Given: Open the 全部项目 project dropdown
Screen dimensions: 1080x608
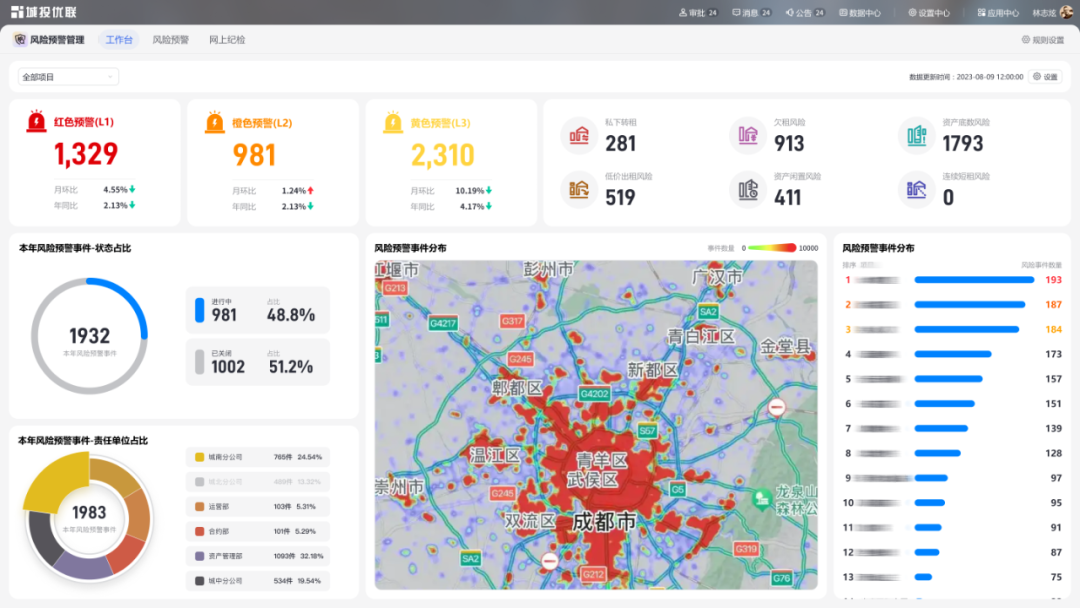Looking at the screenshot, I should point(68,77).
